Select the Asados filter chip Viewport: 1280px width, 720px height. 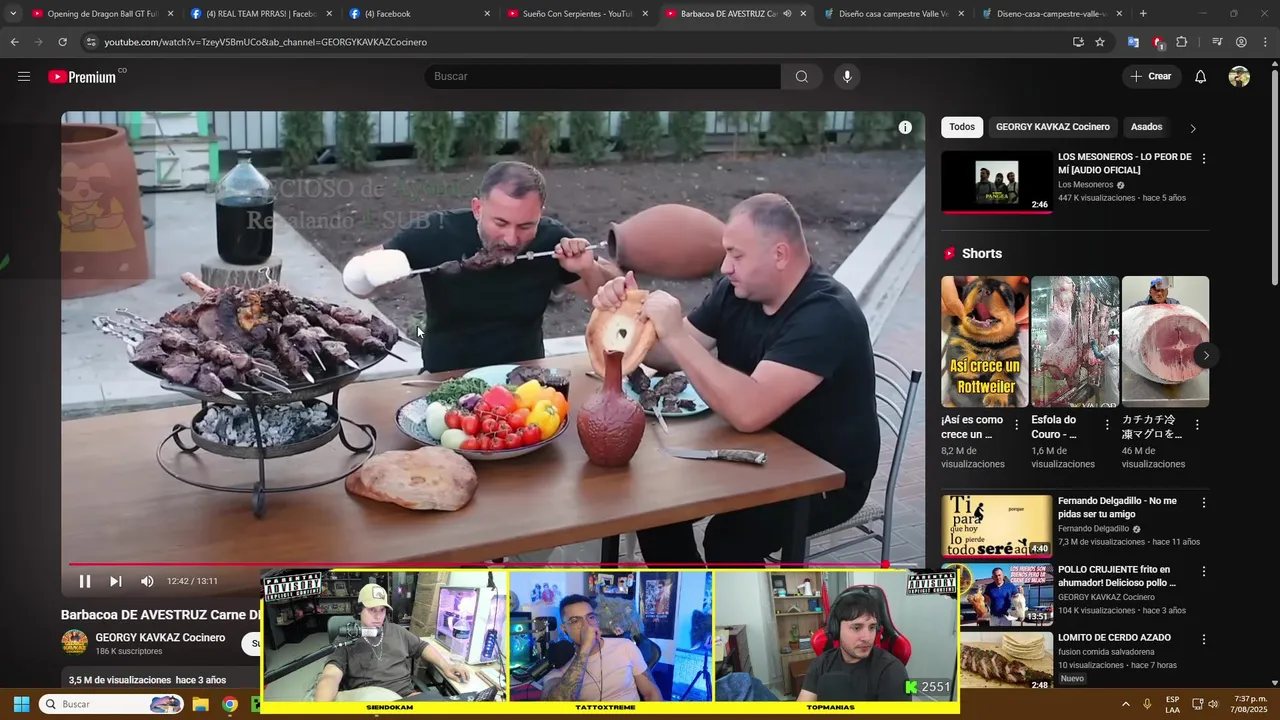click(x=1146, y=127)
